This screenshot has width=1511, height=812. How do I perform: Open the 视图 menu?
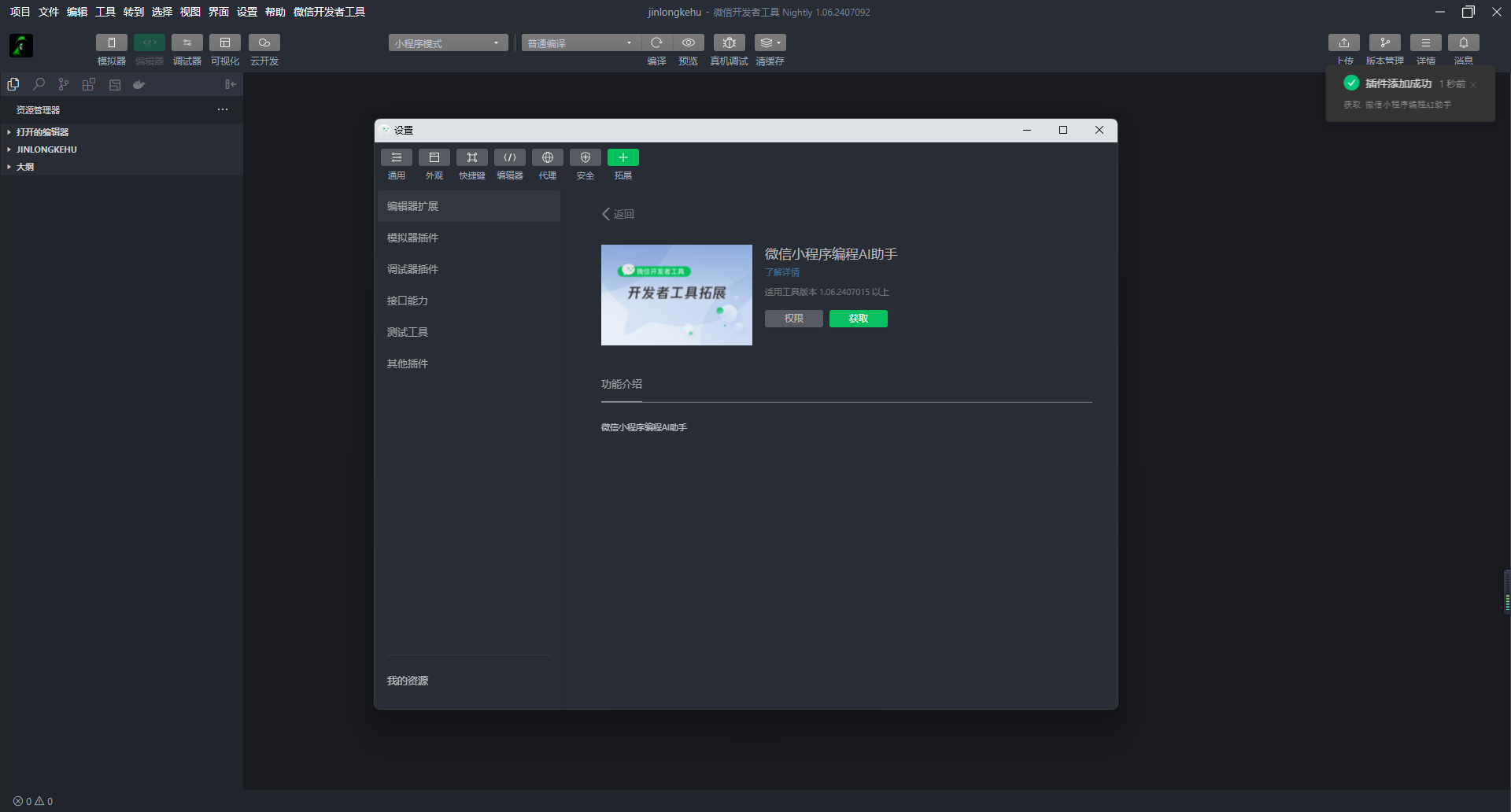pyautogui.click(x=190, y=12)
